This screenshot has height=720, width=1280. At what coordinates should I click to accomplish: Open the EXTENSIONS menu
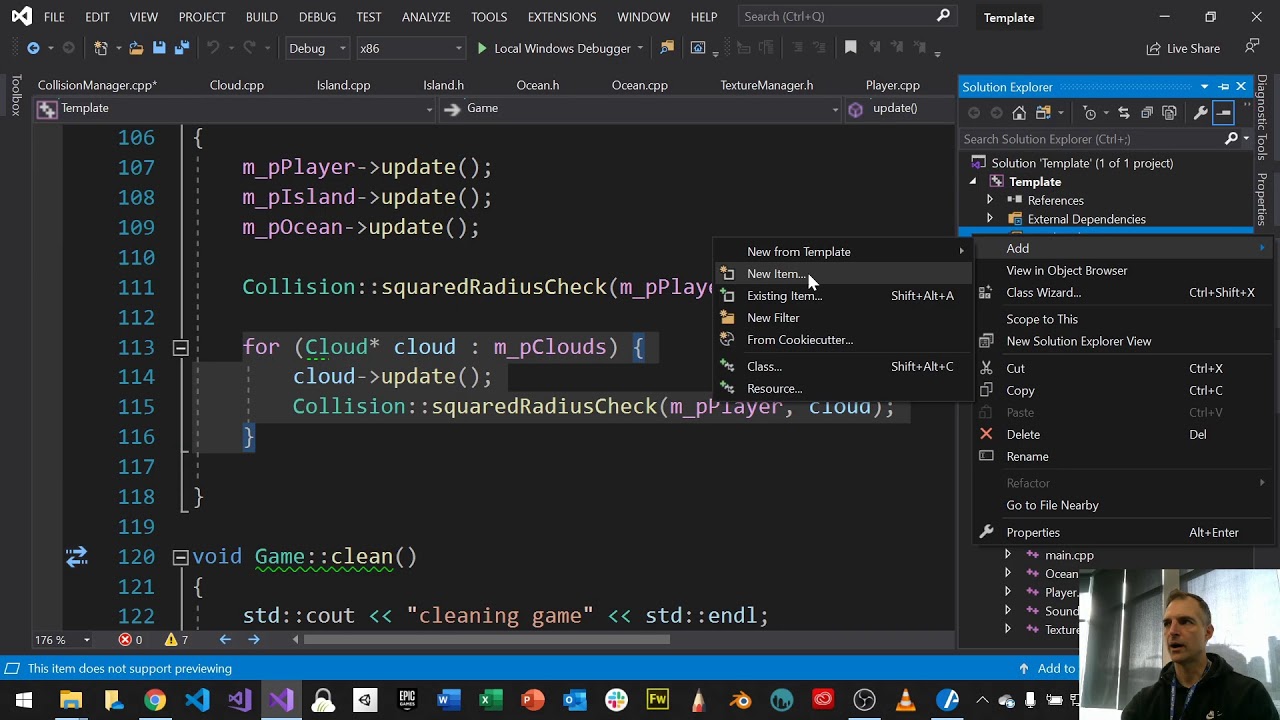[562, 17]
